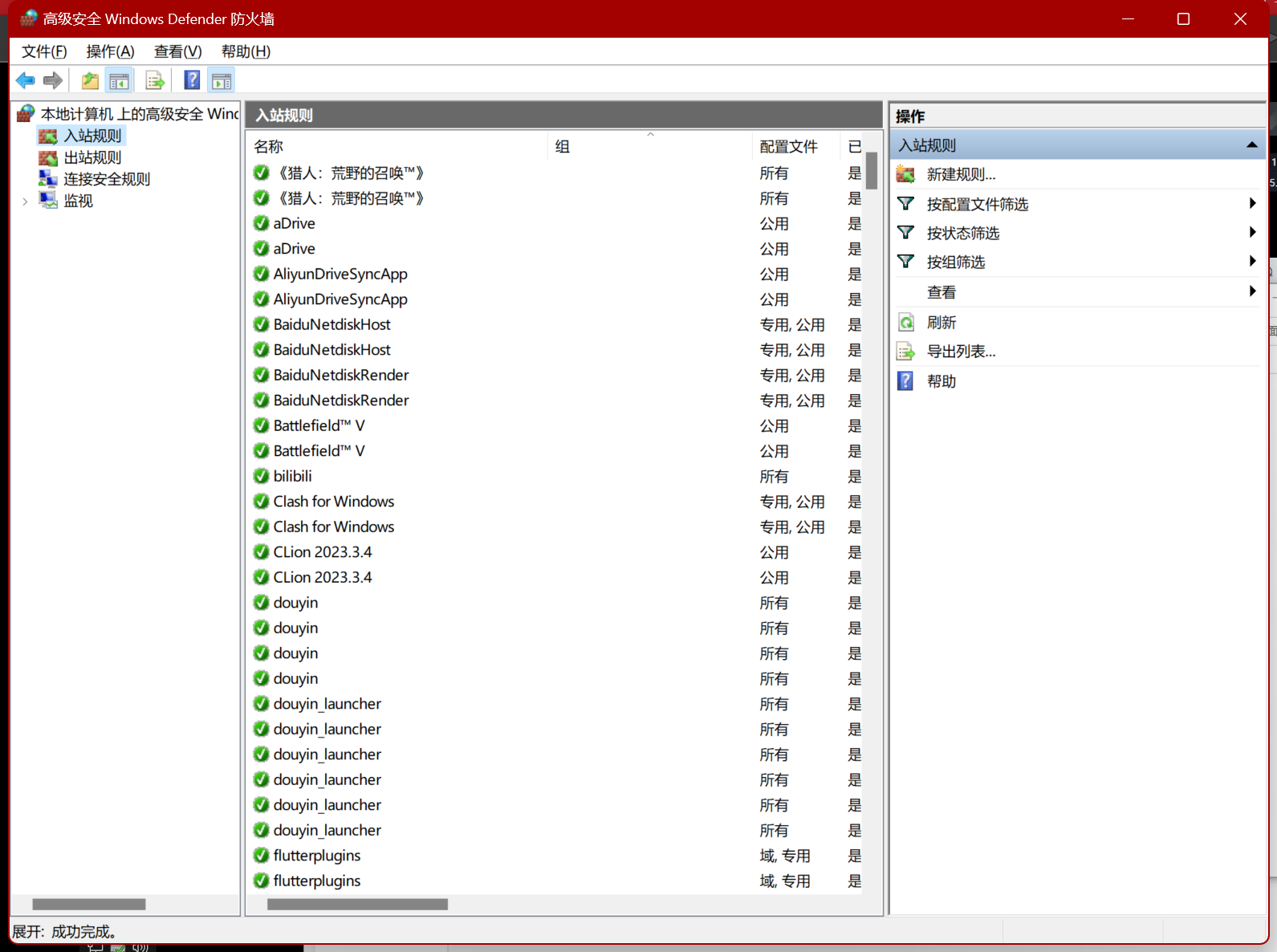
Task: Click the 帮助 question mark icon in actions
Action: tap(905, 380)
